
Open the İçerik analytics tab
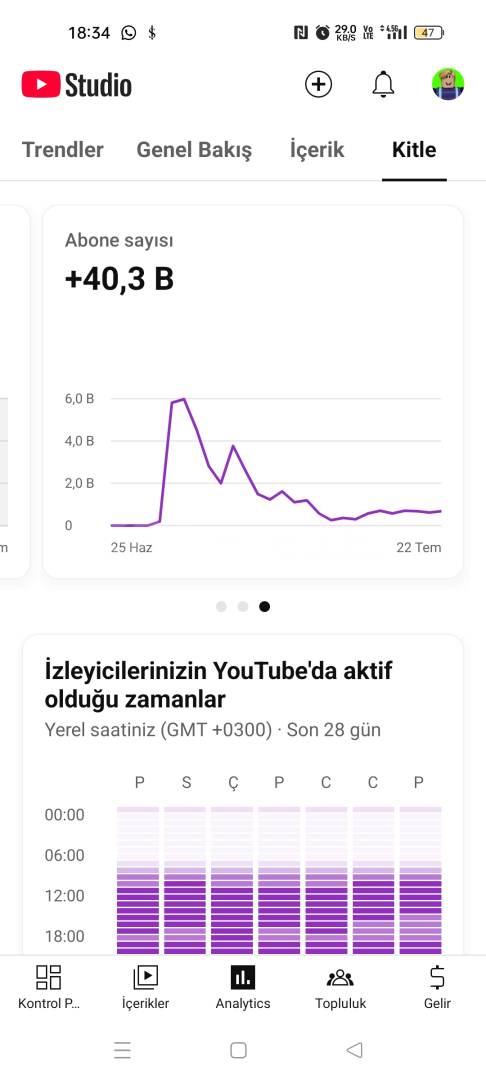tap(317, 149)
